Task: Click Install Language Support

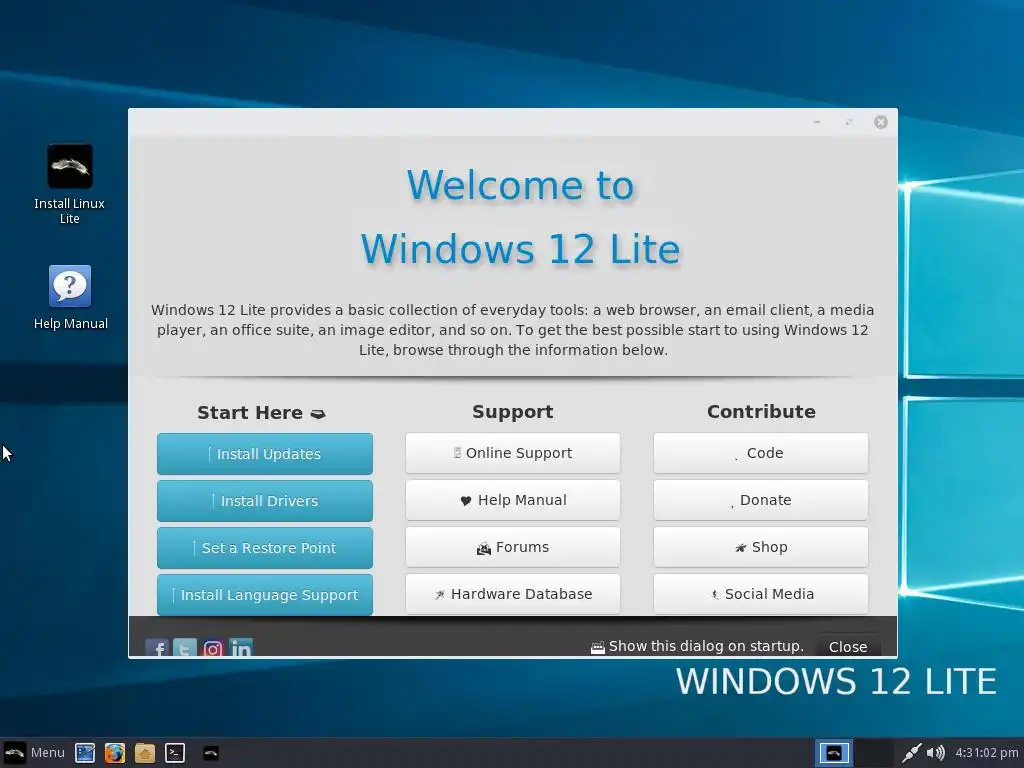Action: click(x=265, y=595)
